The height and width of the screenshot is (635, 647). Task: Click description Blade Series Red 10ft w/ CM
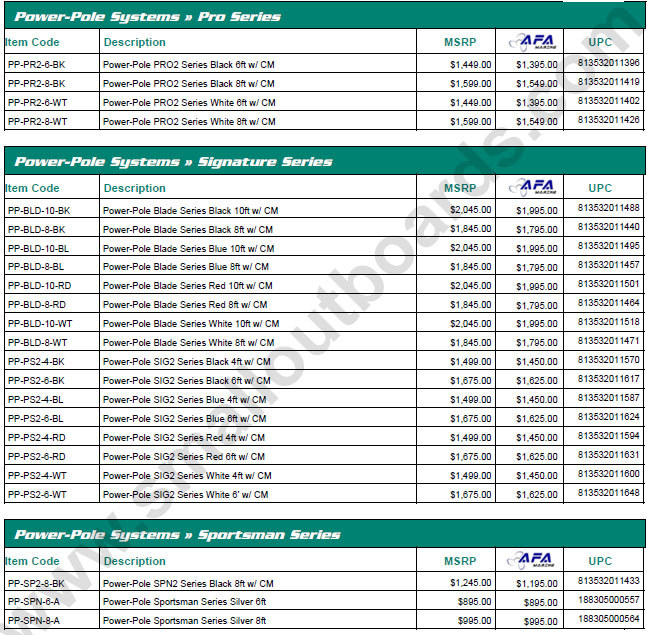click(188, 286)
